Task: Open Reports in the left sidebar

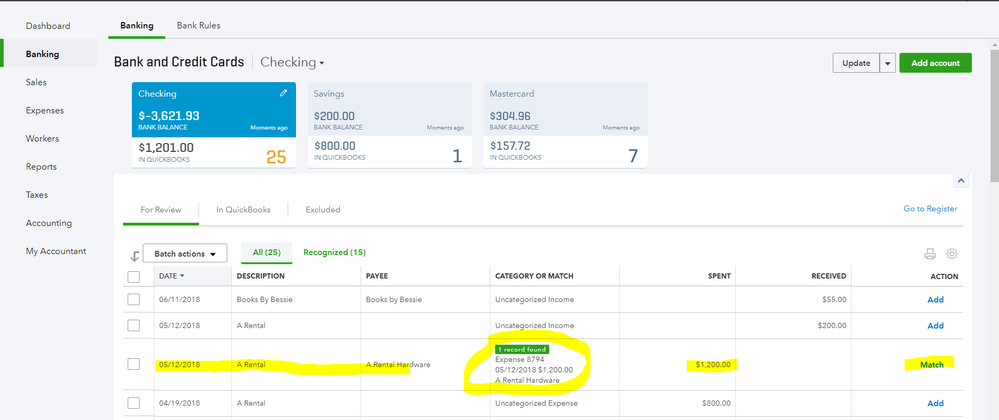Action: (41, 167)
